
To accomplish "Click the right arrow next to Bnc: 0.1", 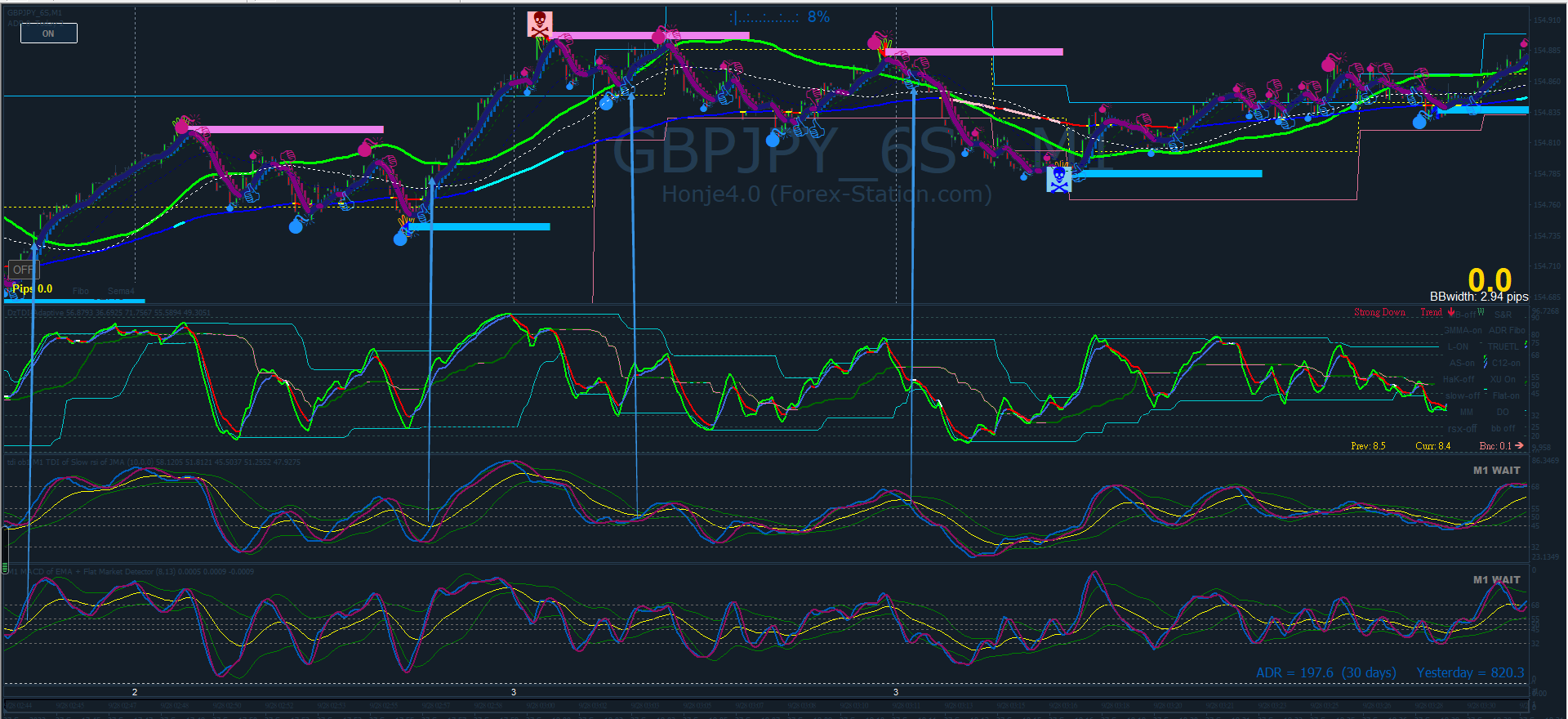I will point(1519,445).
